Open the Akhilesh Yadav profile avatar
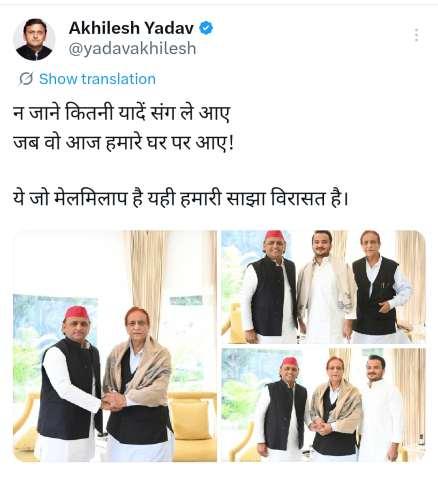438x479 pixels. pyautogui.click(x=34, y=39)
